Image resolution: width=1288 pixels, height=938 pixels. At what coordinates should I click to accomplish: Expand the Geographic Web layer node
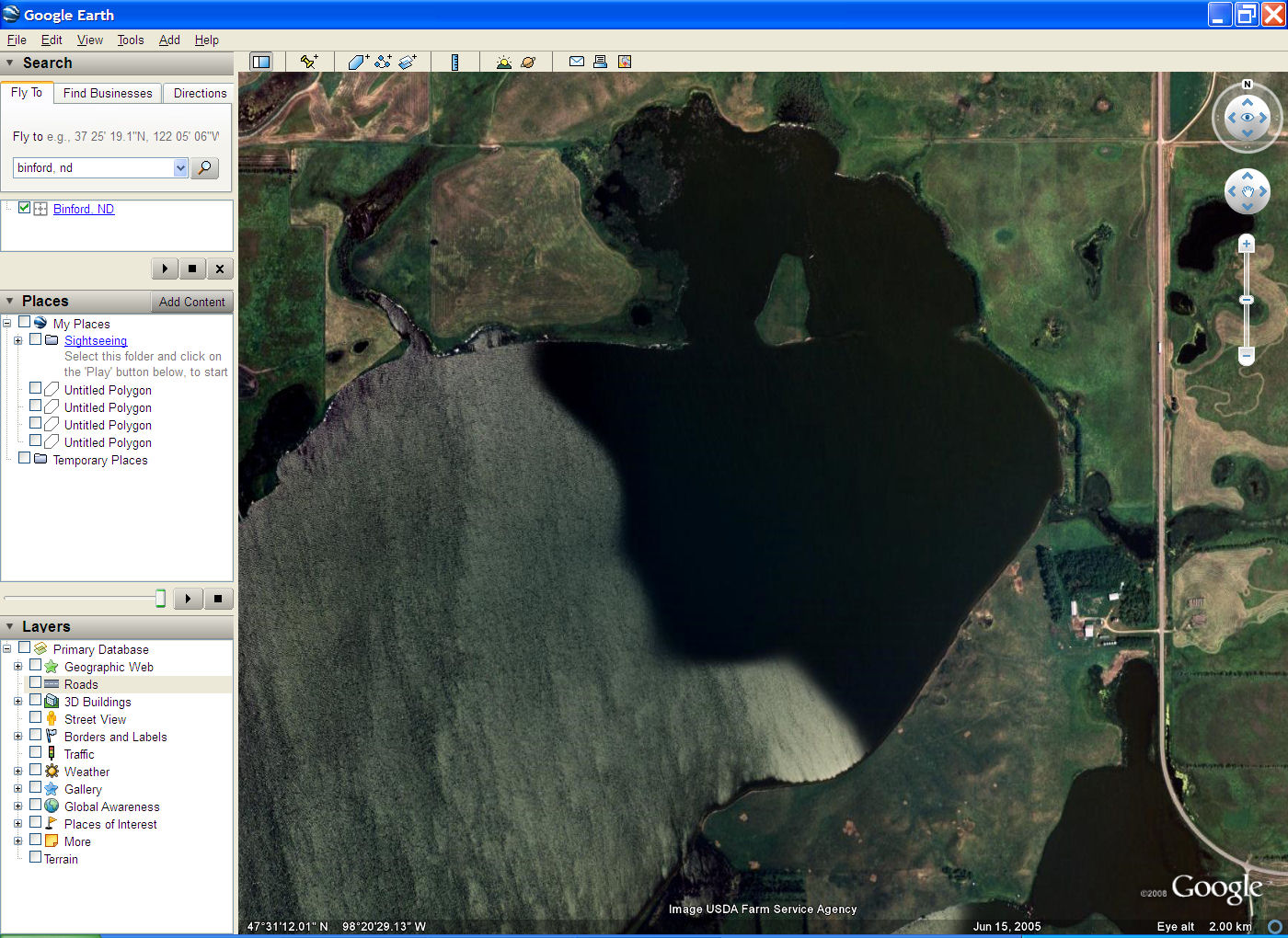[x=17, y=667]
